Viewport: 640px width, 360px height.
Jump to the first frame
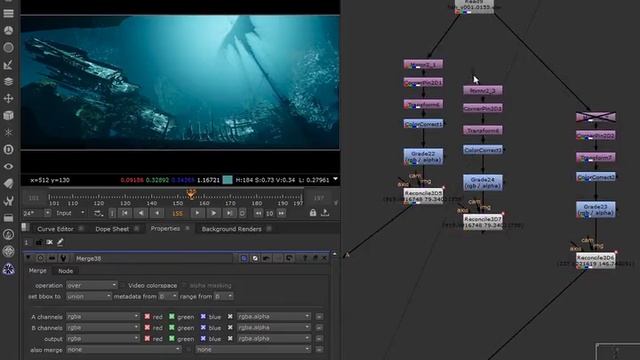(x=125, y=213)
